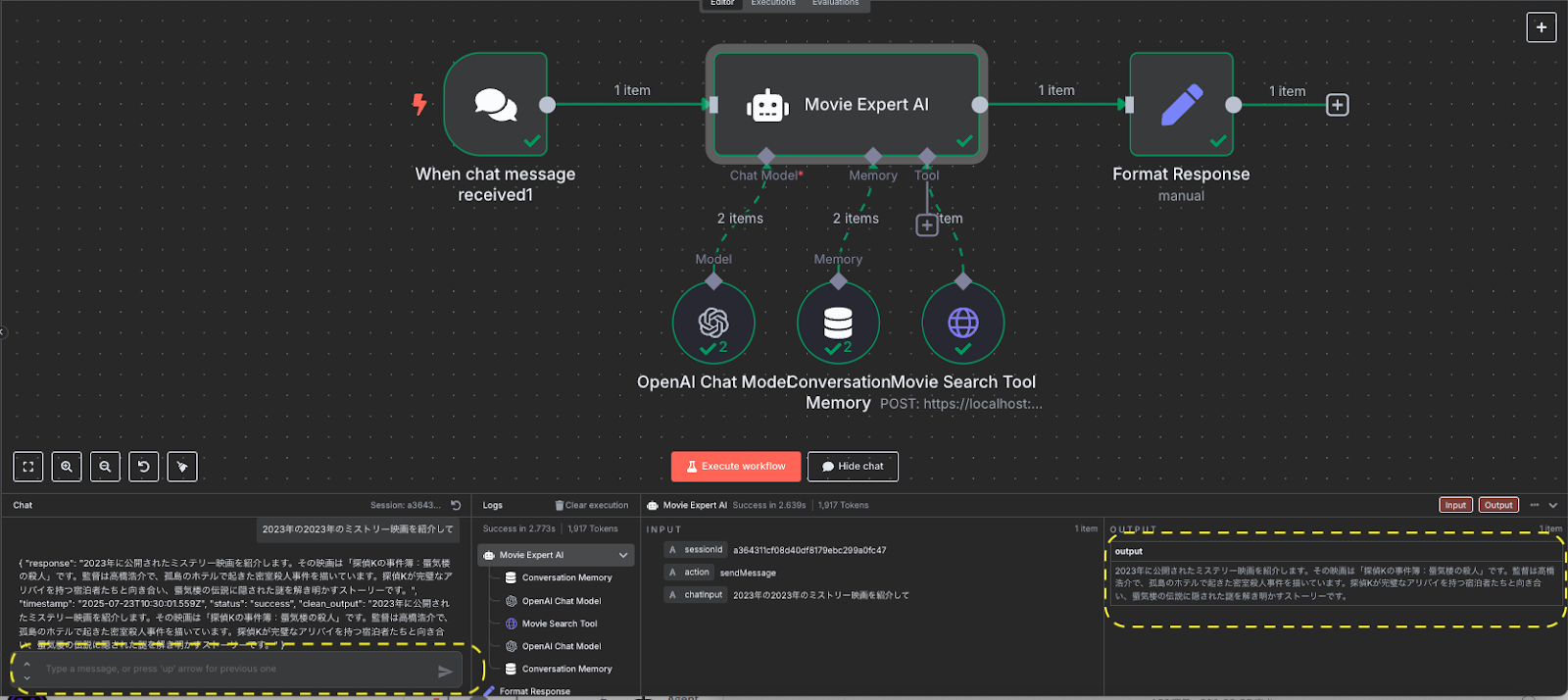Click the sendMessage action value

(748, 574)
